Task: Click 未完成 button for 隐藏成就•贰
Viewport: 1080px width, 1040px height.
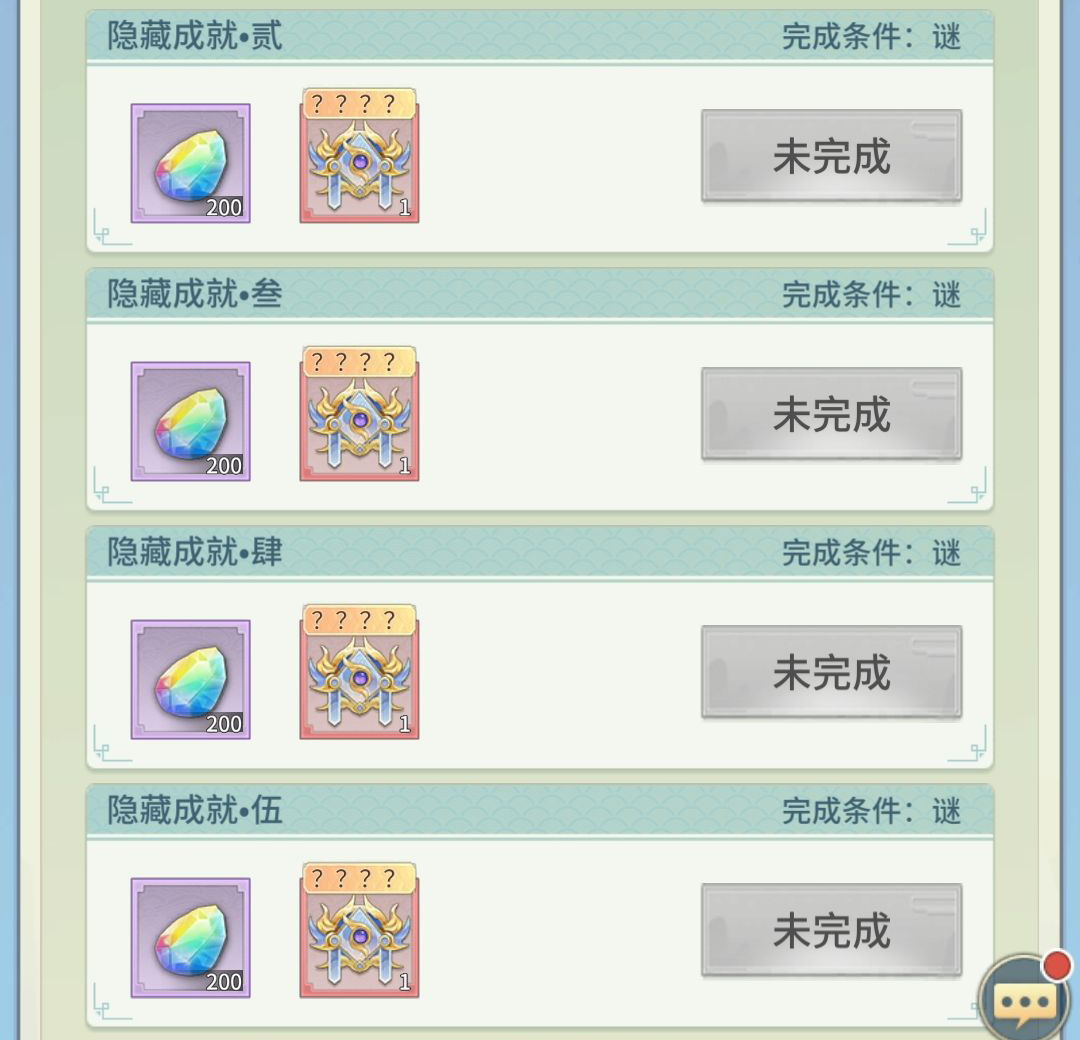Action: [x=831, y=156]
